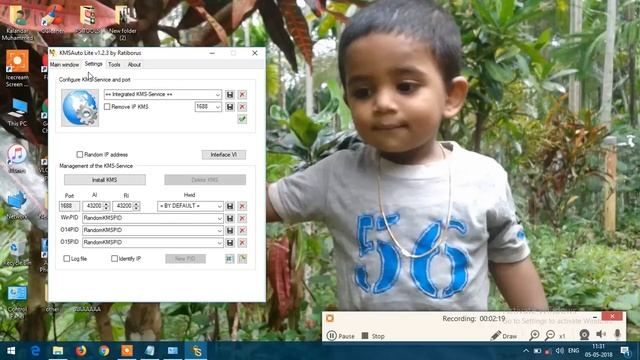This screenshot has width=640, height=360.
Task: Click the last icon beside New PID
Action: tap(242, 259)
